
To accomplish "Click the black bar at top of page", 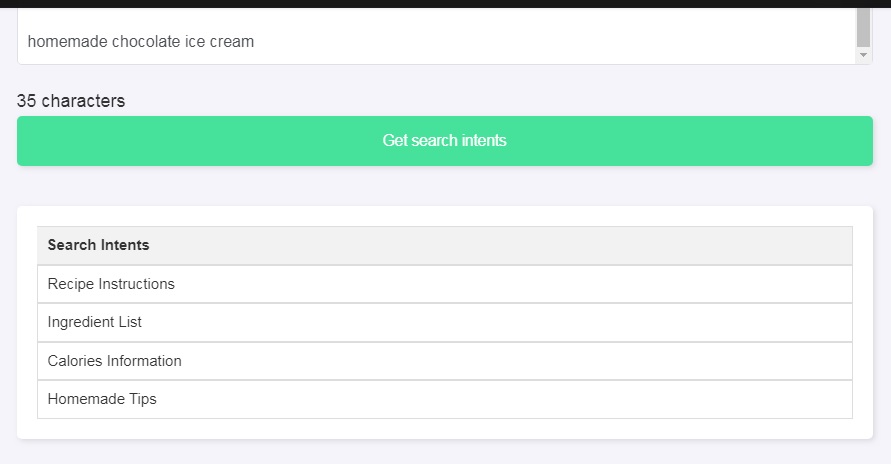I will coord(445,3).
